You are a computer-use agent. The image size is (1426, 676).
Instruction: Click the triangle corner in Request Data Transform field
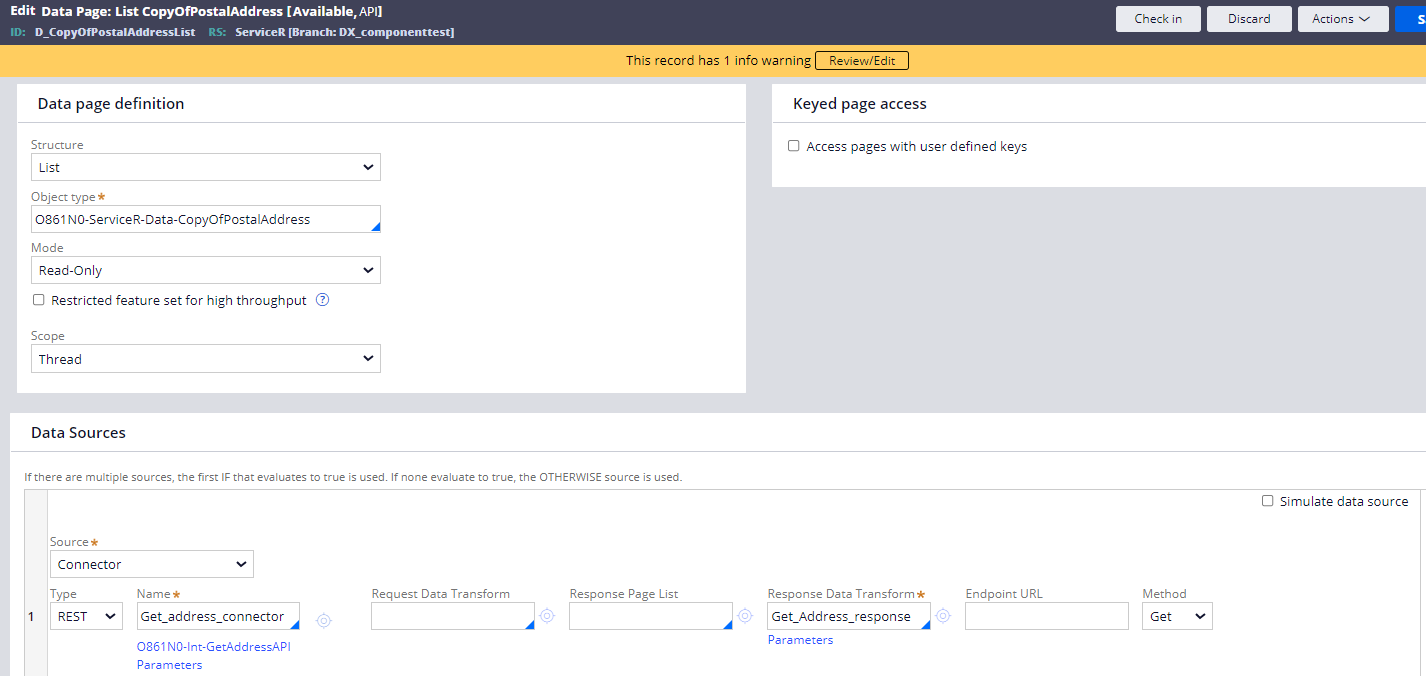click(x=531, y=624)
